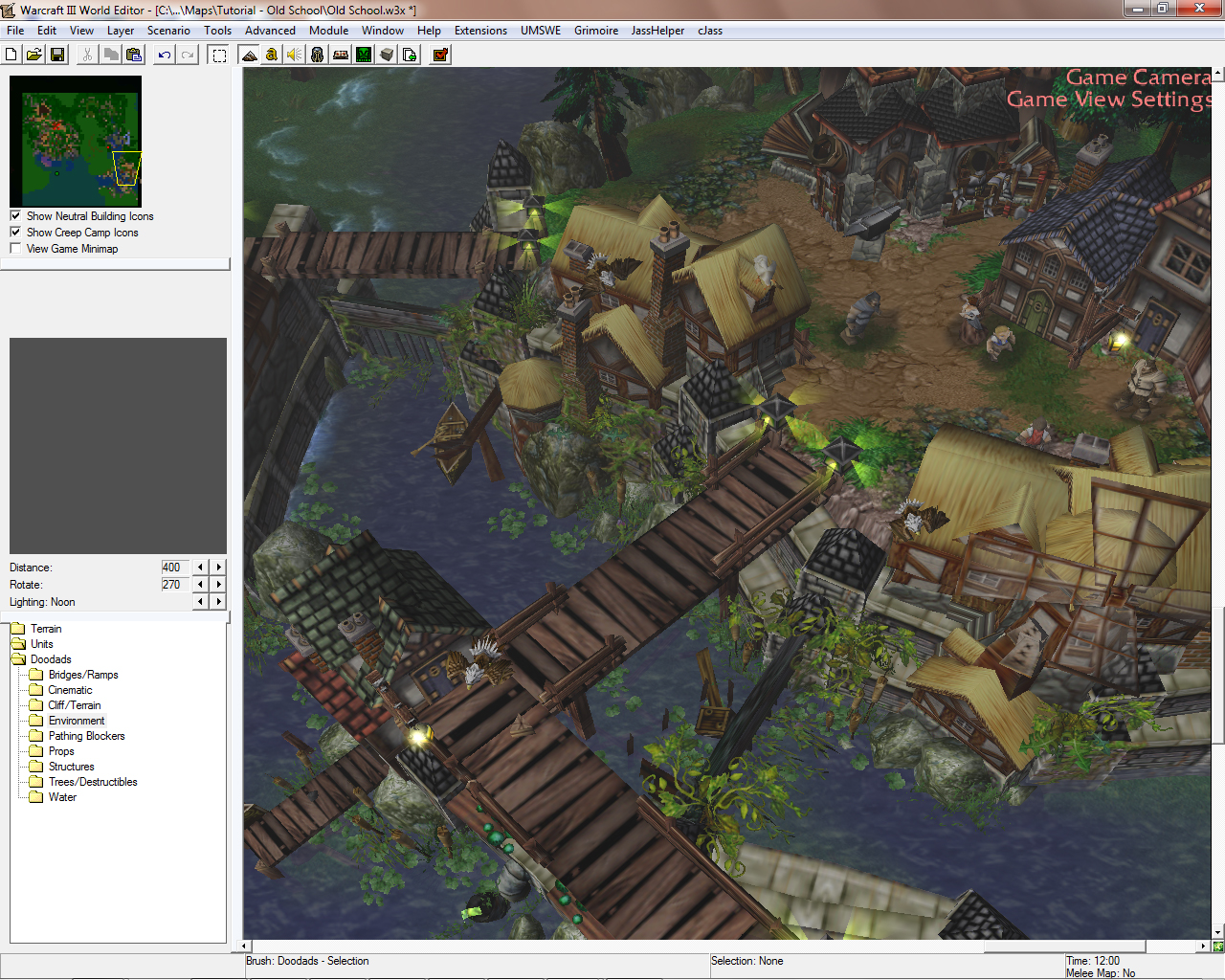Decrease Rotate value with left arrow
This screenshot has width=1225, height=980.
200,585
